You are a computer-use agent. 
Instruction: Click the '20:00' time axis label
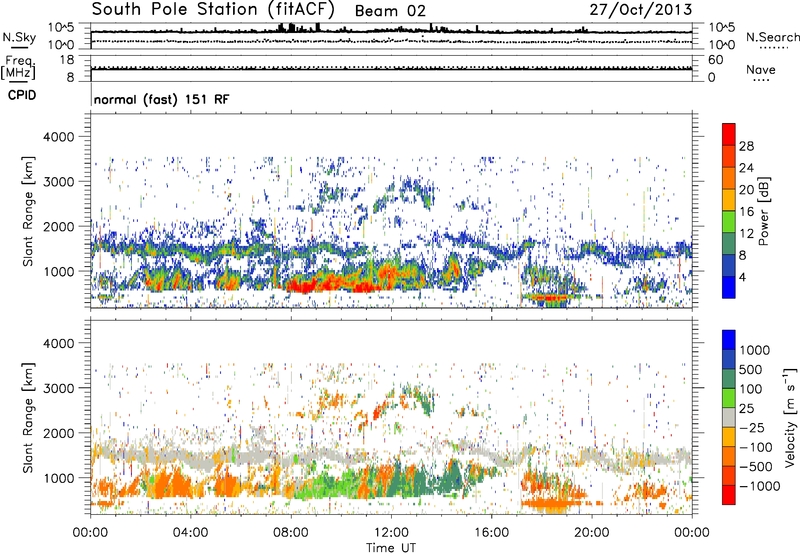click(x=592, y=533)
